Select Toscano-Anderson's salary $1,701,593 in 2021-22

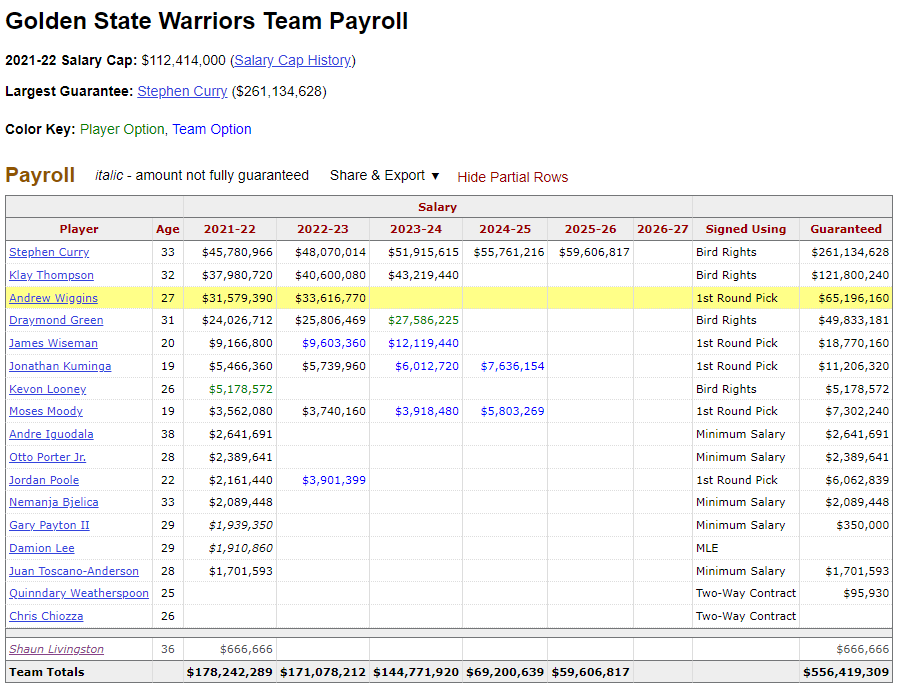pyautogui.click(x=241, y=571)
